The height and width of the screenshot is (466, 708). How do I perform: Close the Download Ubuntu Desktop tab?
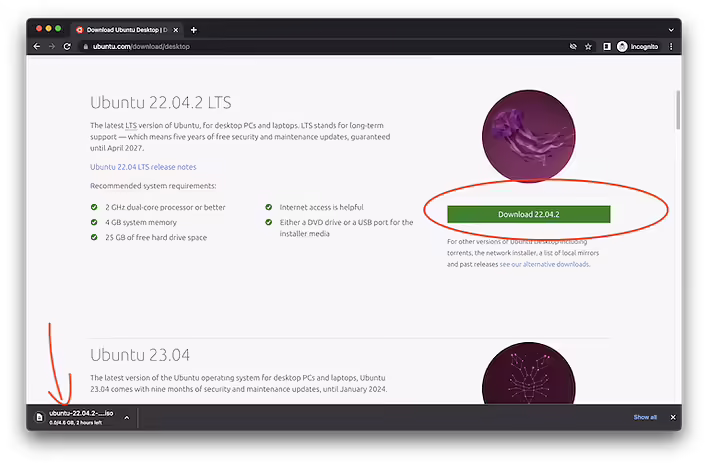pos(176,30)
